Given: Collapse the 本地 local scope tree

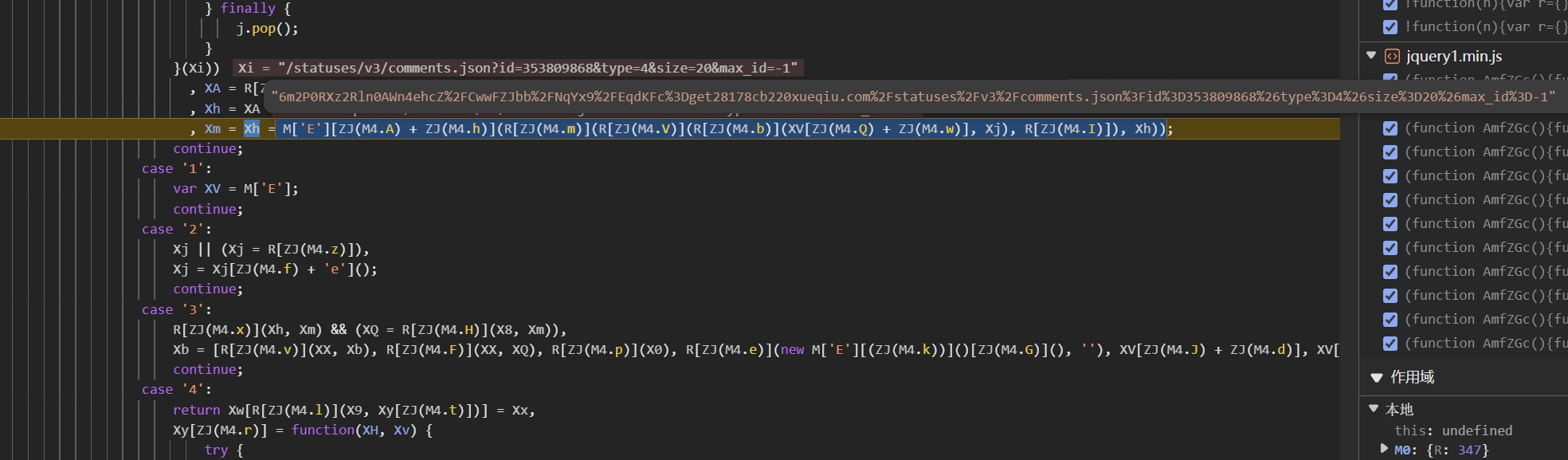Looking at the screenshot, I should [x=1374, y=408].
